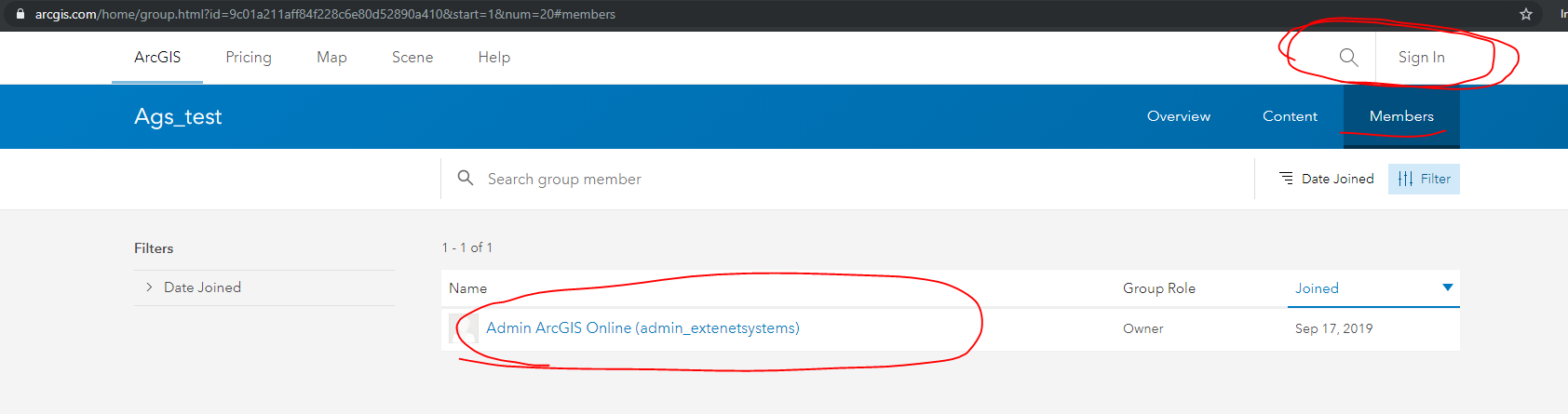Click the Search group member input field
This screenshot has height=414, width=1568.
click(x=847, y=179)
